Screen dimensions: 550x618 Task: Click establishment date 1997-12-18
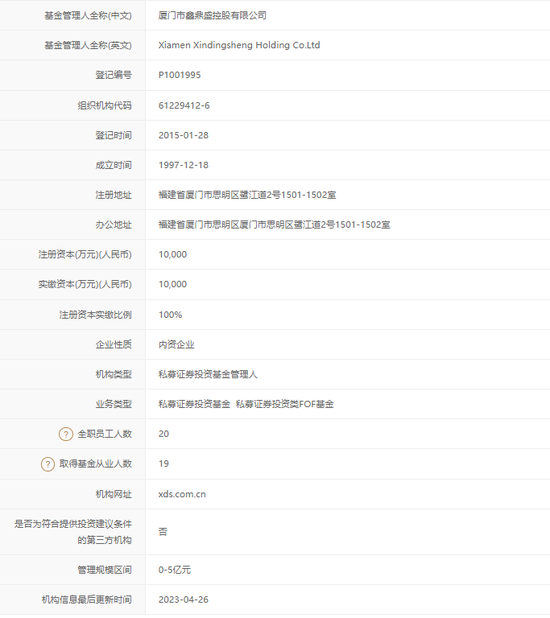click(x=183, y=165)
